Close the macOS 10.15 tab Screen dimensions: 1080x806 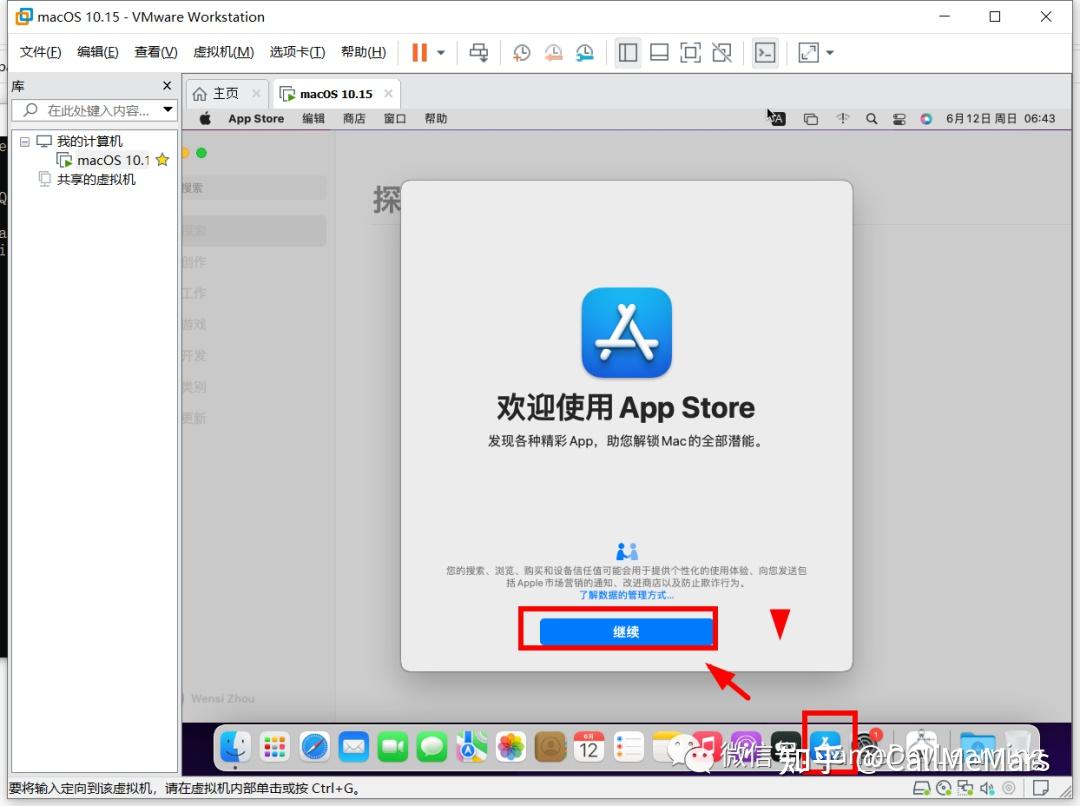388,93
